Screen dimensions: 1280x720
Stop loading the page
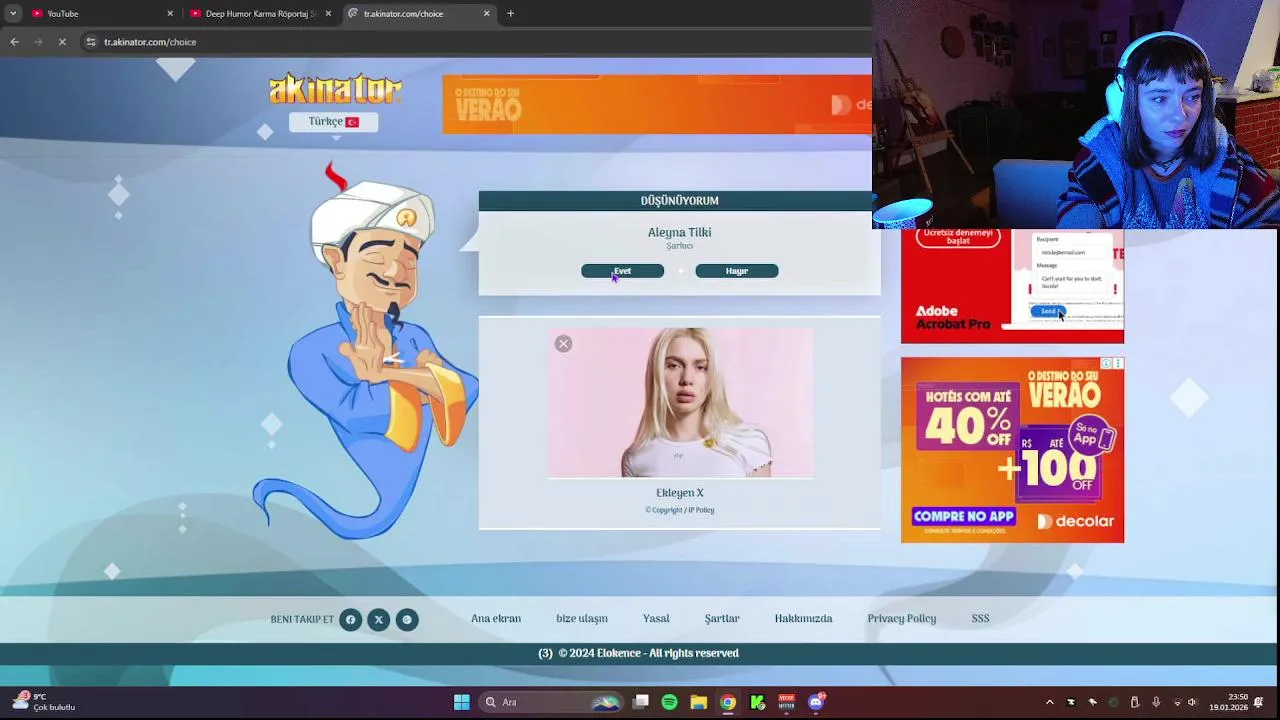pos(62,42)
